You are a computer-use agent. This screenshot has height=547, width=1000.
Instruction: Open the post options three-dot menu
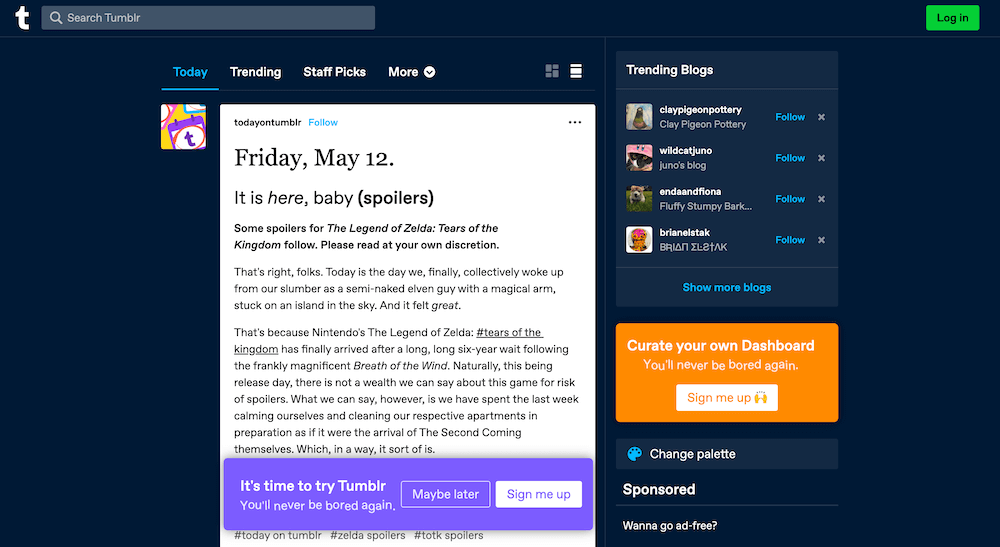[575, 122]
